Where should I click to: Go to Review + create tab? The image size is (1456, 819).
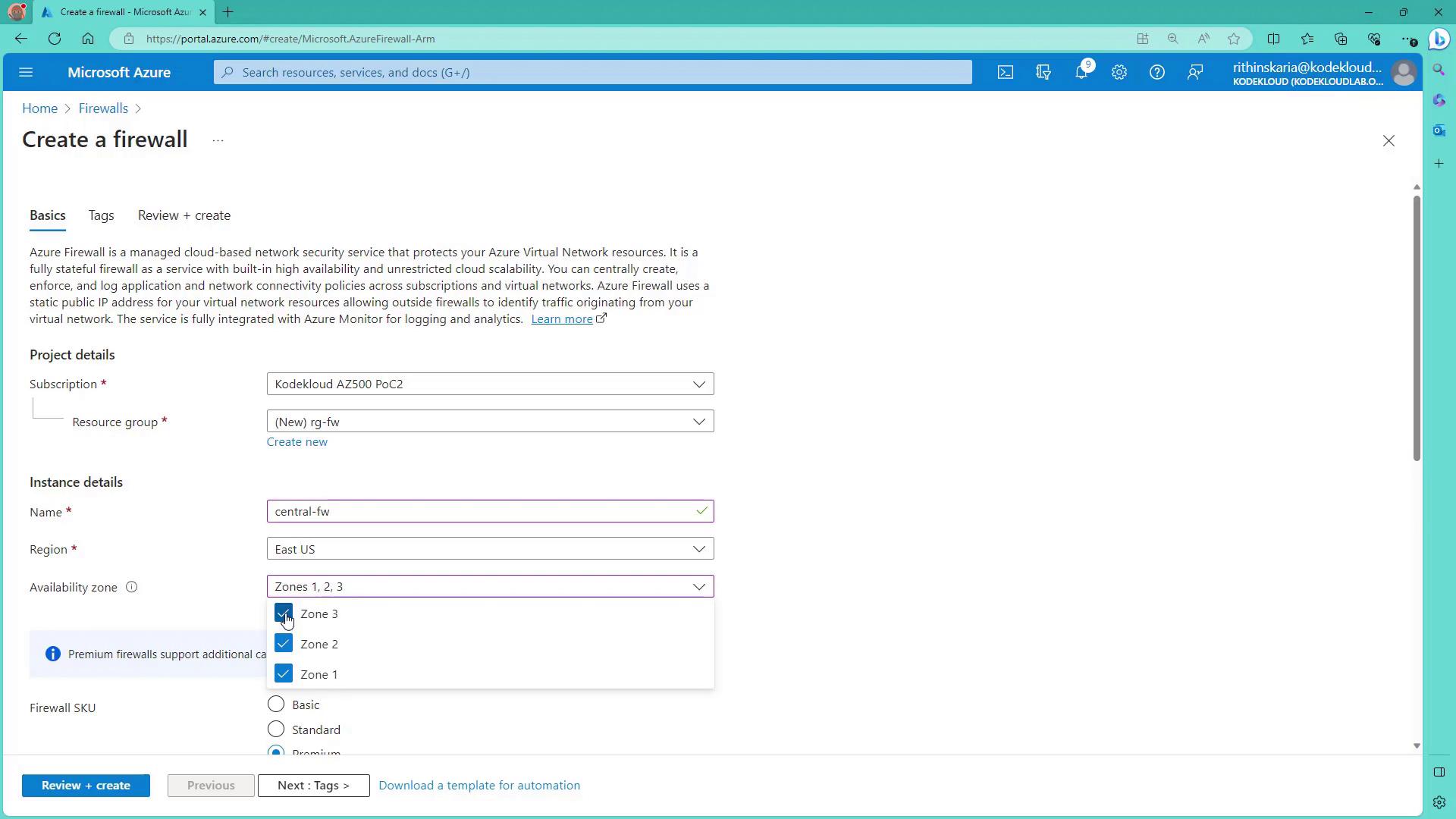pos(184,215)
